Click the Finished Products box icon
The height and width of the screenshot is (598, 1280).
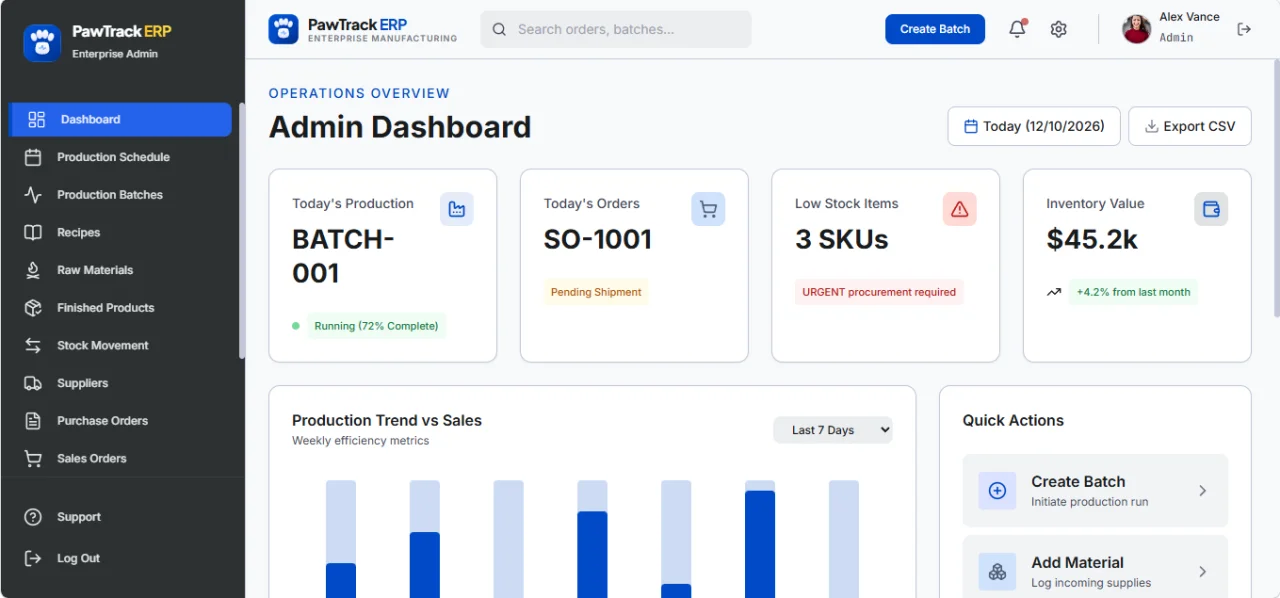[x=33, y=308]
